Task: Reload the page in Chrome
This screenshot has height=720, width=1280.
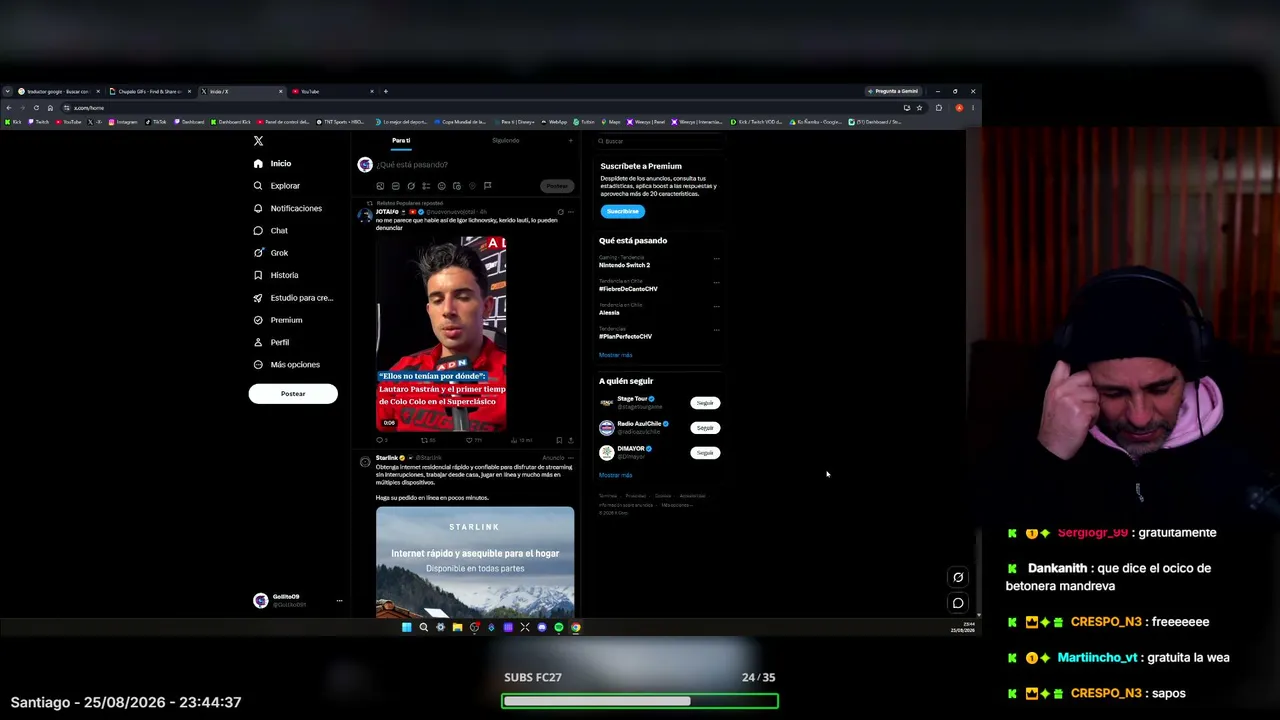Action: coord(36,108)
